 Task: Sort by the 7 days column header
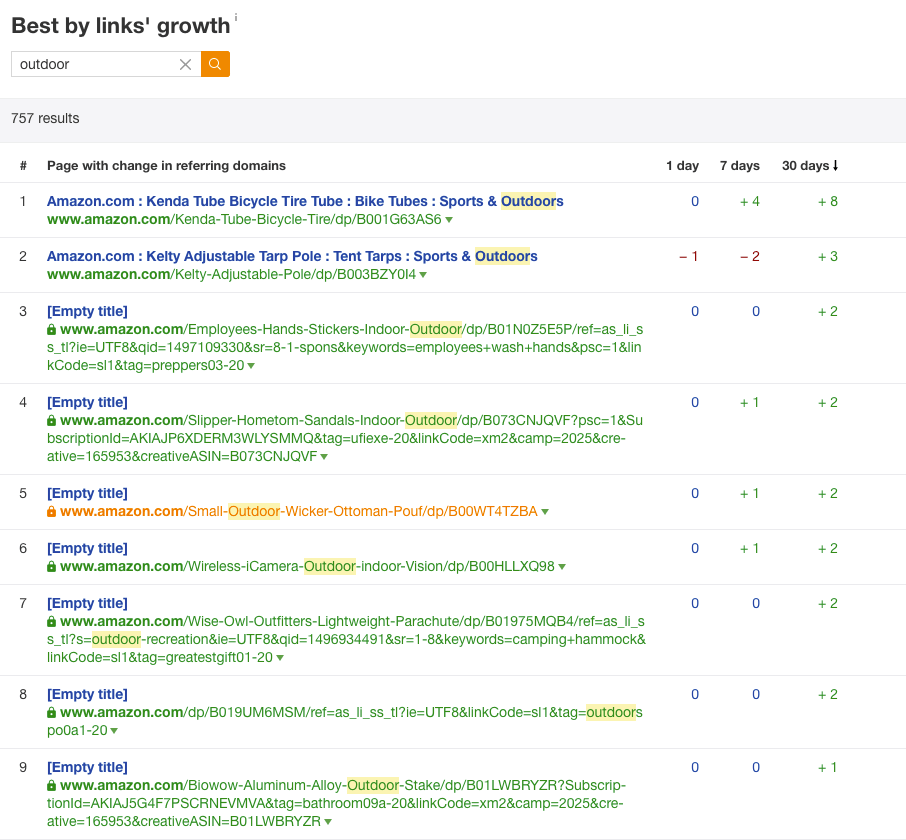click(740, 166)
